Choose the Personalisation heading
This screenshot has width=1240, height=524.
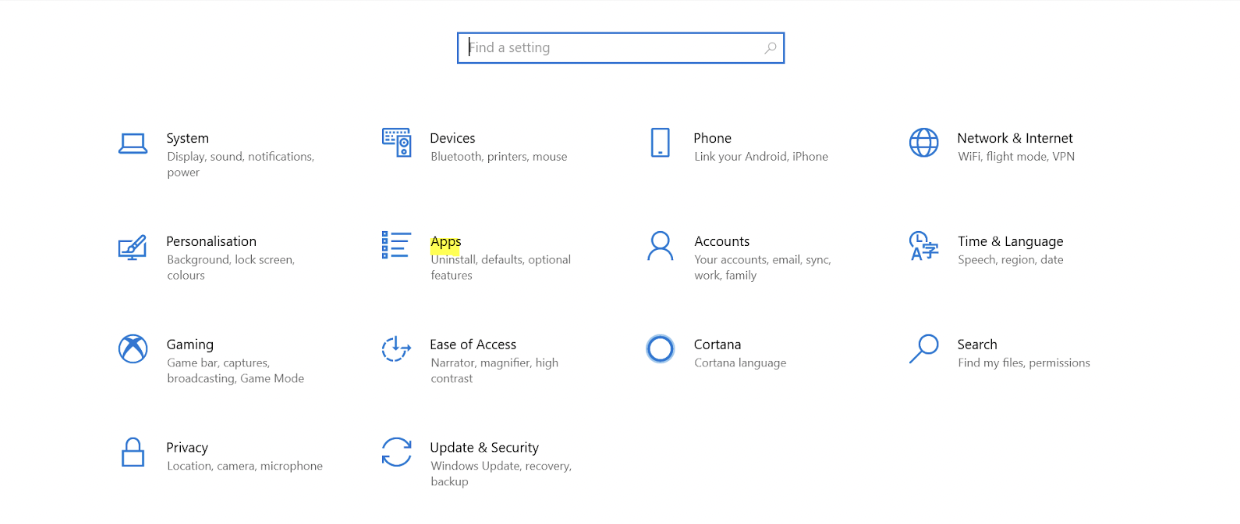(212, 241)
